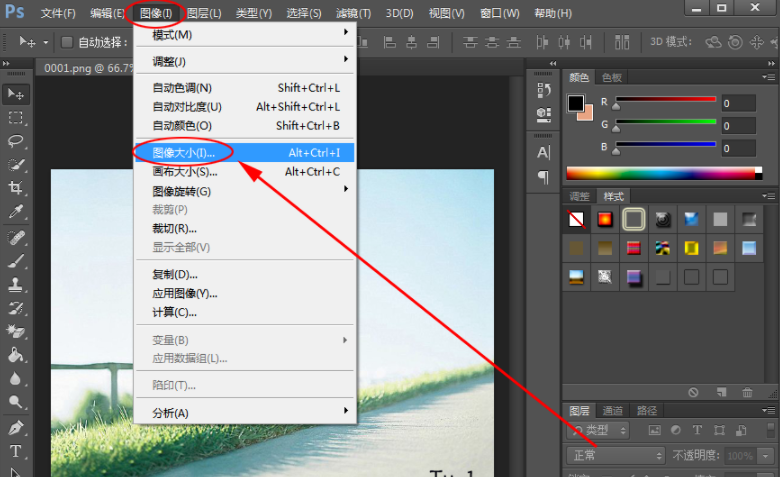The width and height of the screenshot is (780, 477).
Task: Toggle the layer filter on/off switch
Action: click(x=771, y=430)
